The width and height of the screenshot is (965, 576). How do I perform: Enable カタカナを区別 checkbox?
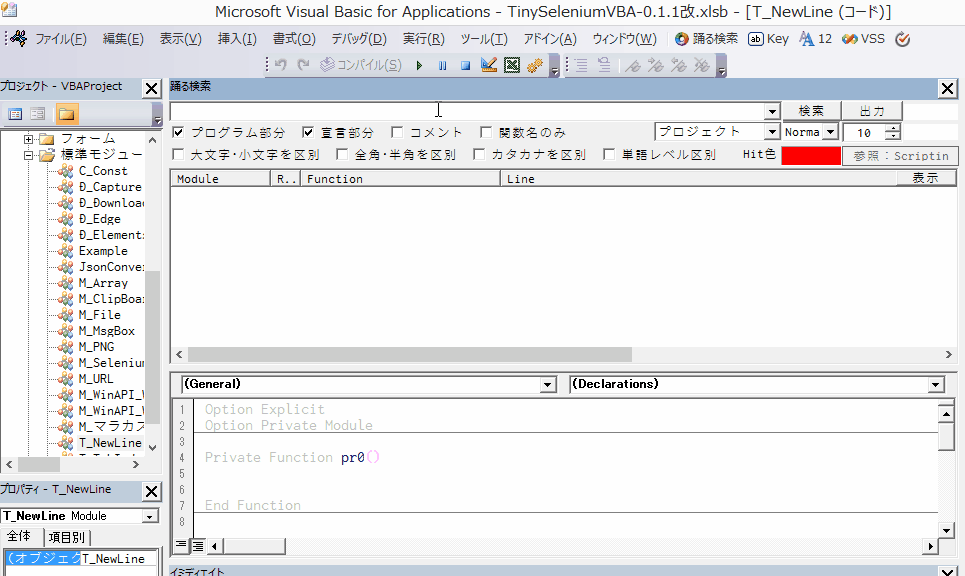click(x=479, y=154)
